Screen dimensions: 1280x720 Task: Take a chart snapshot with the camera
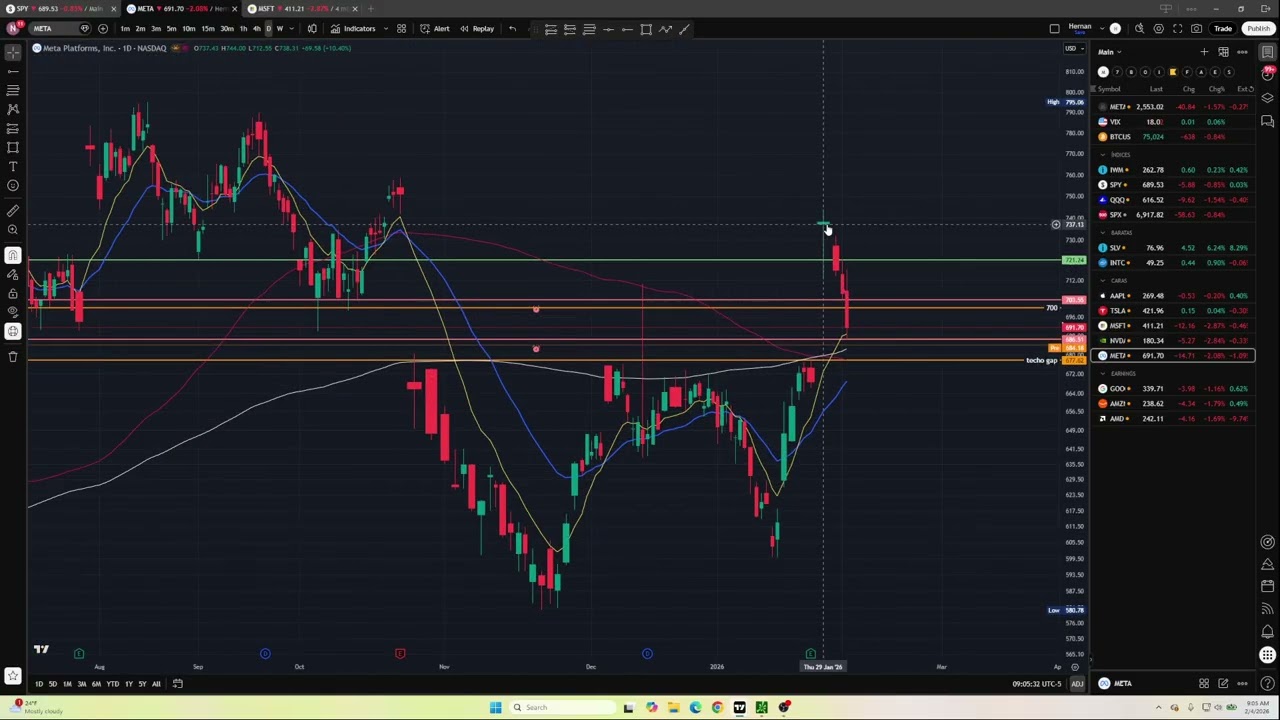[x=1197, y=28]
